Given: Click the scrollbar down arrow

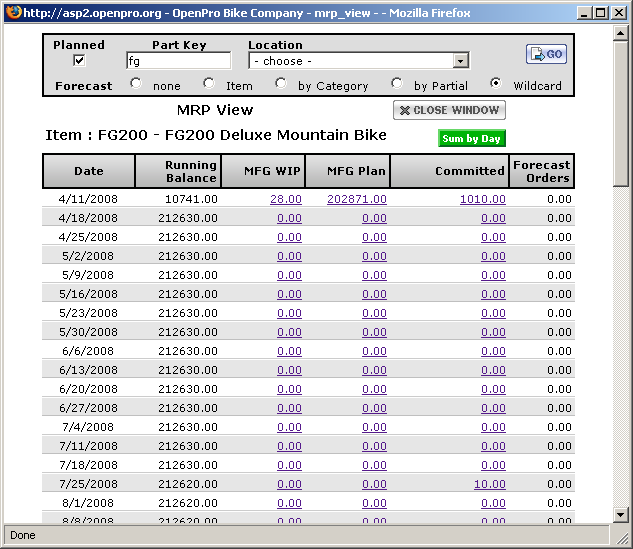Looking at the screenshot, I should click(622, 514).
